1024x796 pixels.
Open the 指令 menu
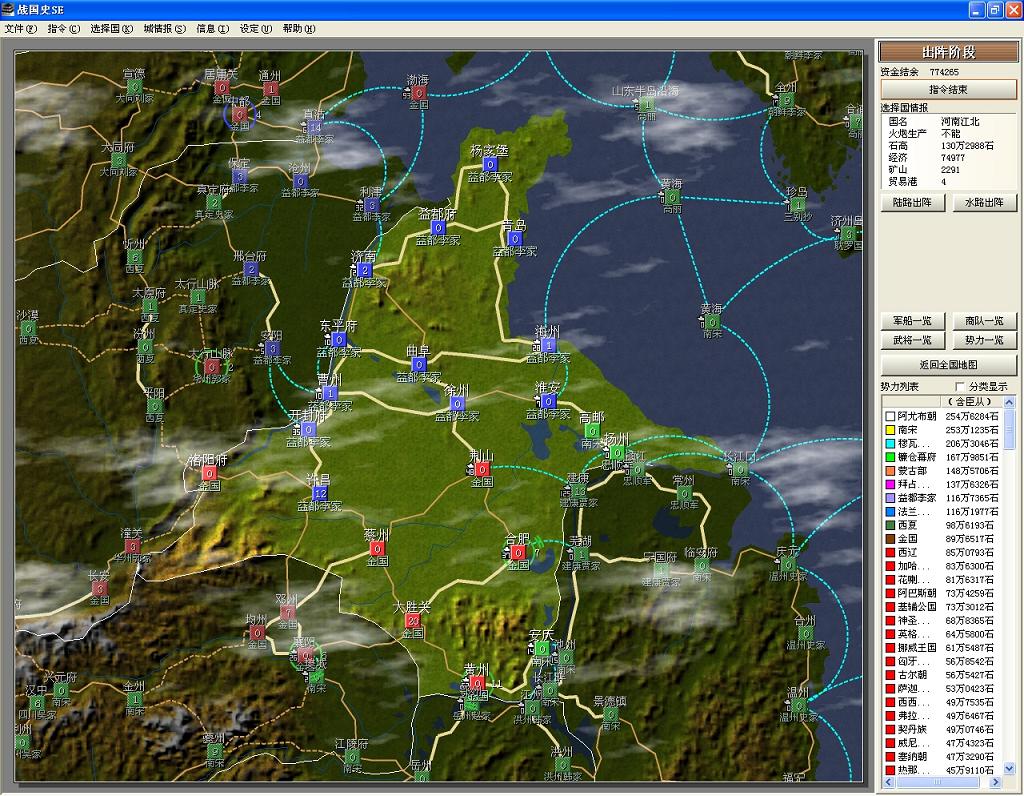click(62, 29)
